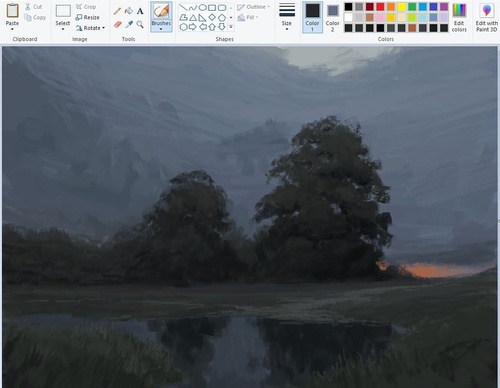This screenshot has width=500, height=388.
Task: Choose the Line shape
Action: tap(183, 7)
